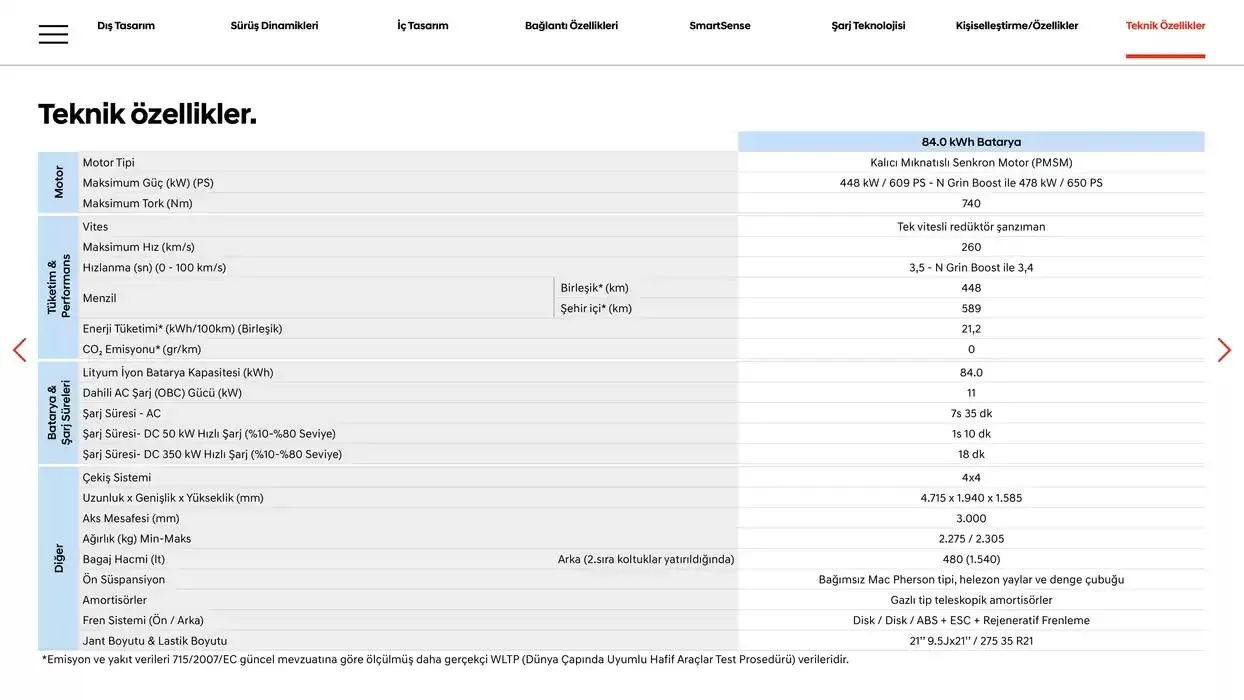Click the left red arrow for previous slide

pos(19,350)
